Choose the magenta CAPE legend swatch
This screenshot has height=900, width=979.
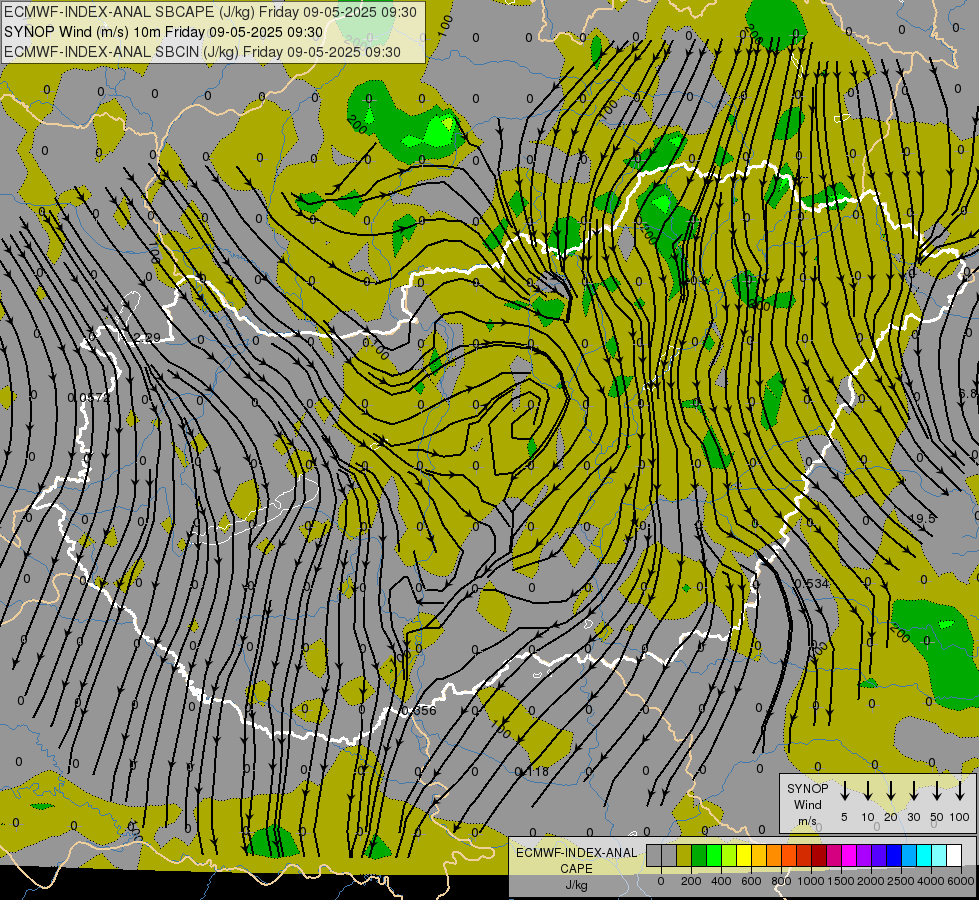(x=850, y=855)
